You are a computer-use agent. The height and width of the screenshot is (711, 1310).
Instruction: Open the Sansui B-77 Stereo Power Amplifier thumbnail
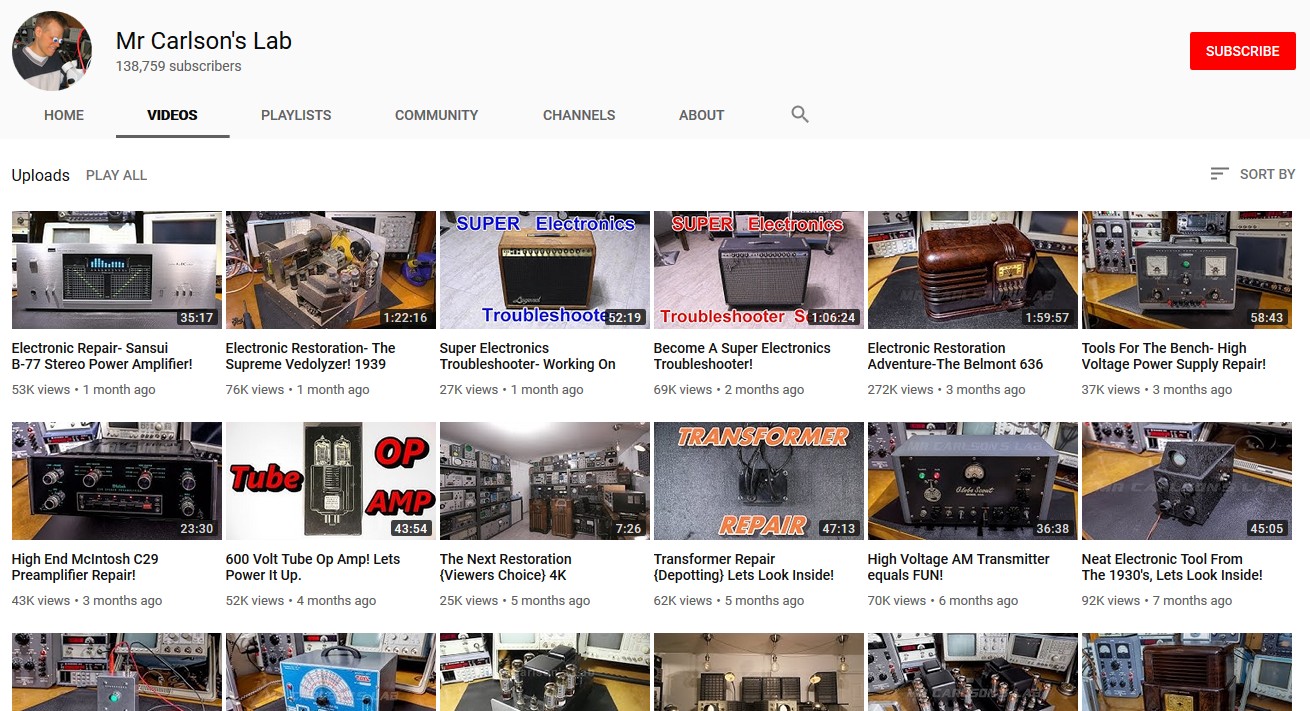(x=117, y=270)
